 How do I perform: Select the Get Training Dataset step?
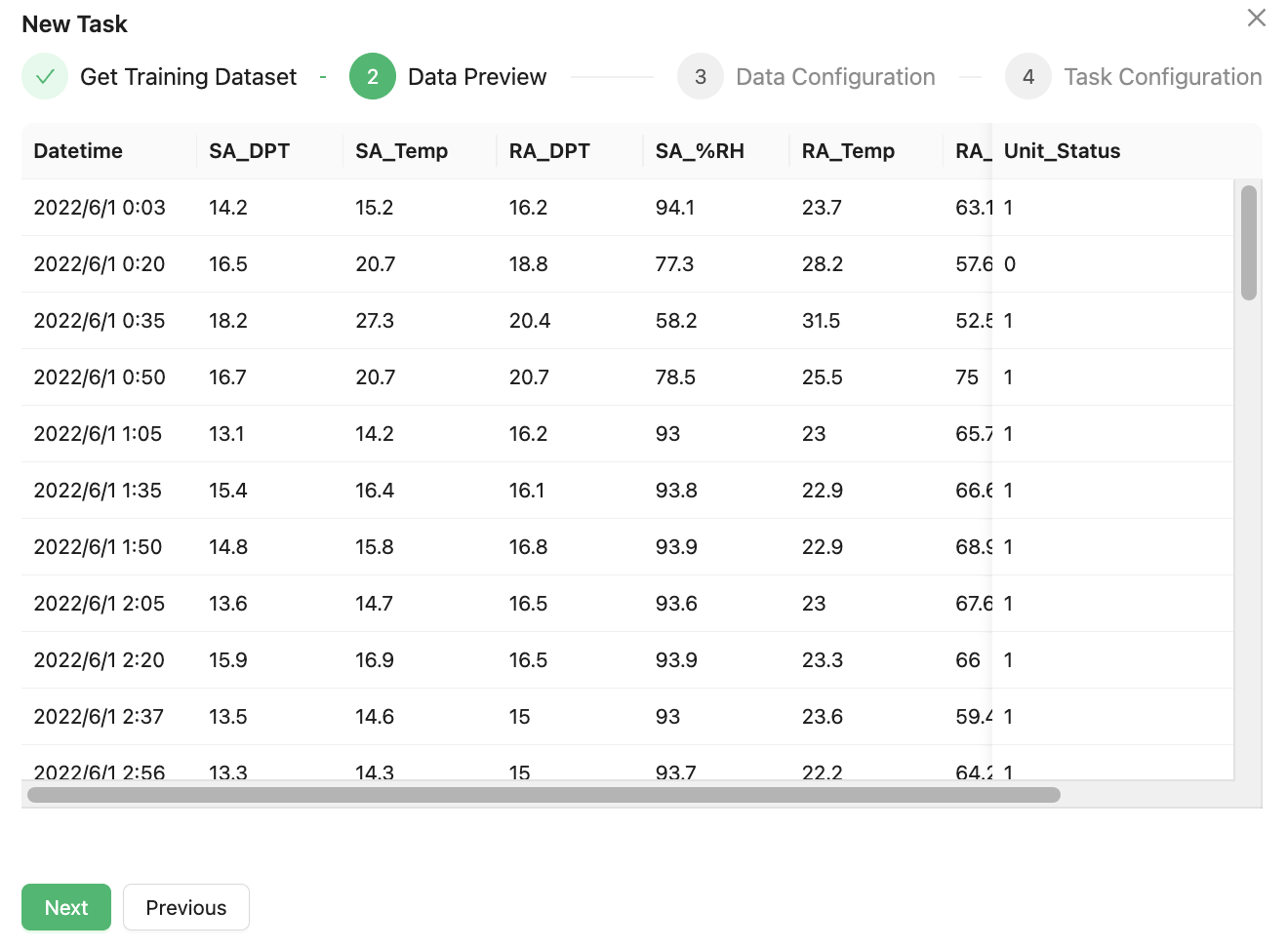187,77
